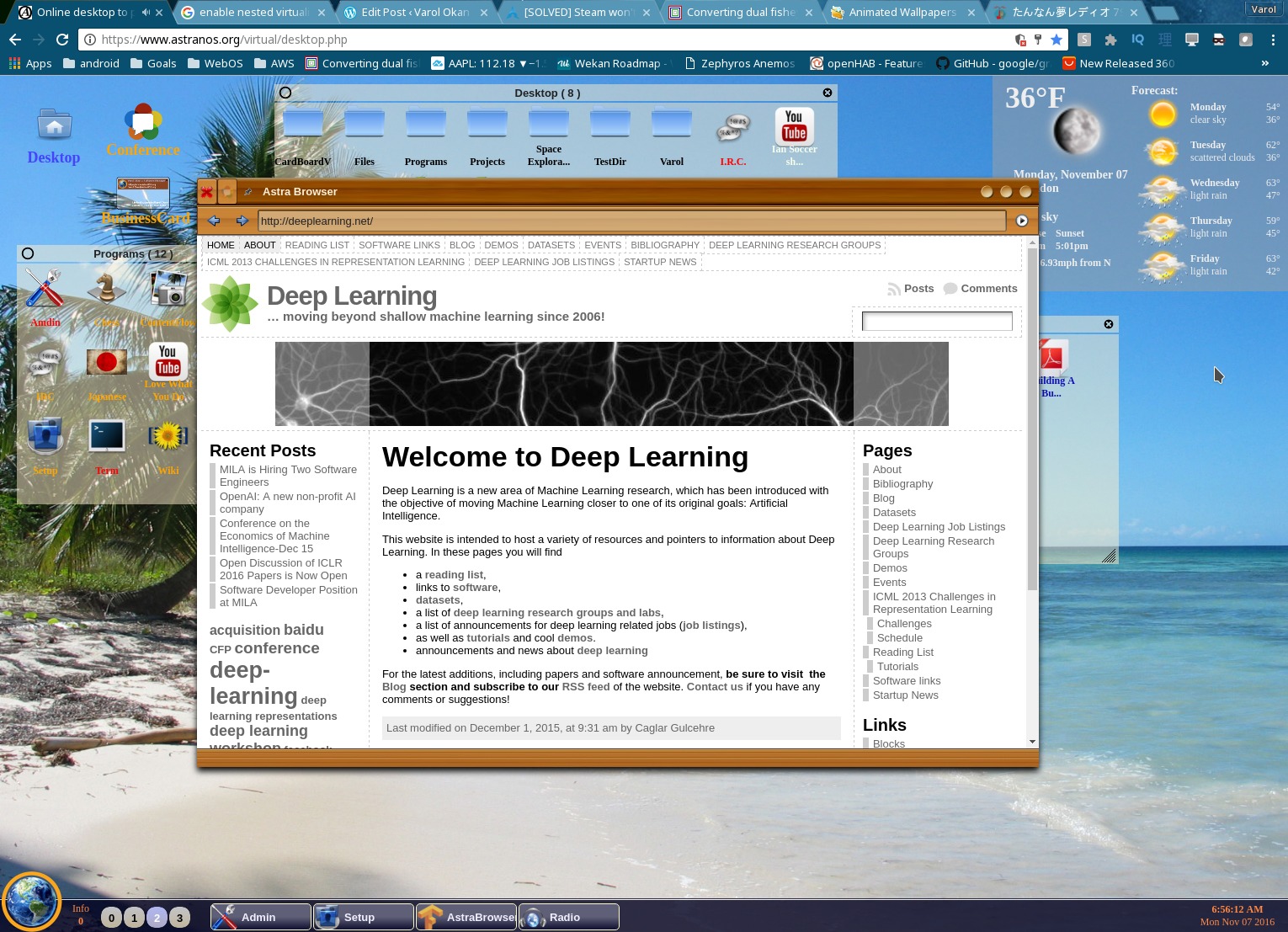Image resolution: width=1288 pixels, height=932 pixels.
Task: Reload the page in Chrome
Action: [62, 40]
